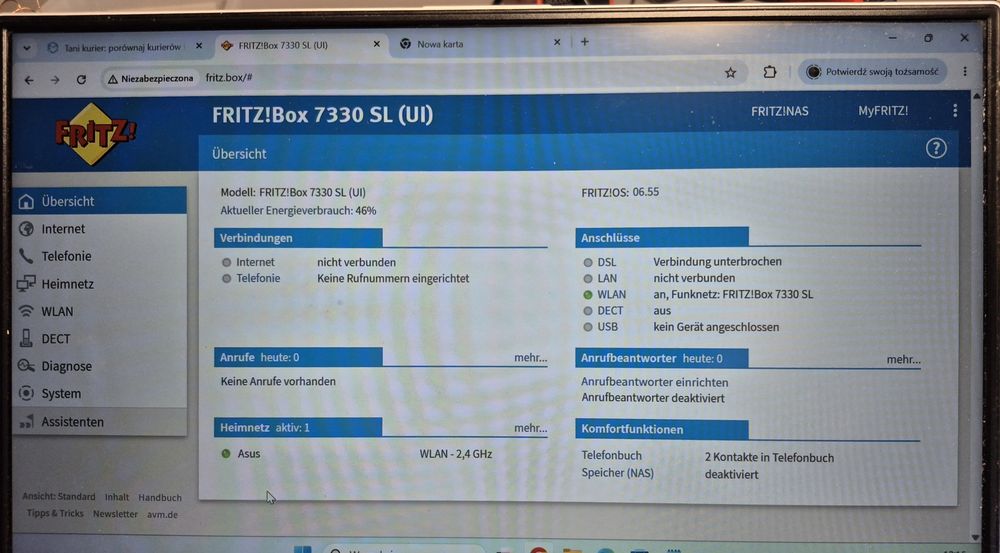The image size is (1000, 553).
Task: Open the help question mark icon
Action: coord(936,149)
